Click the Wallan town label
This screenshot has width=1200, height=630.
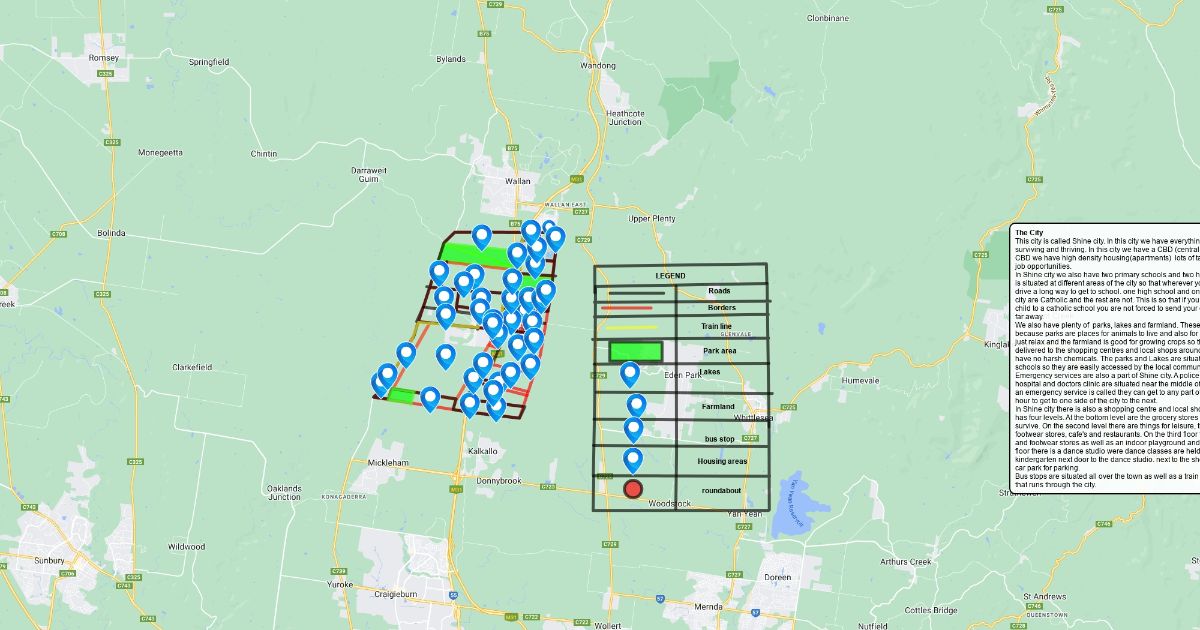point(517,181)
